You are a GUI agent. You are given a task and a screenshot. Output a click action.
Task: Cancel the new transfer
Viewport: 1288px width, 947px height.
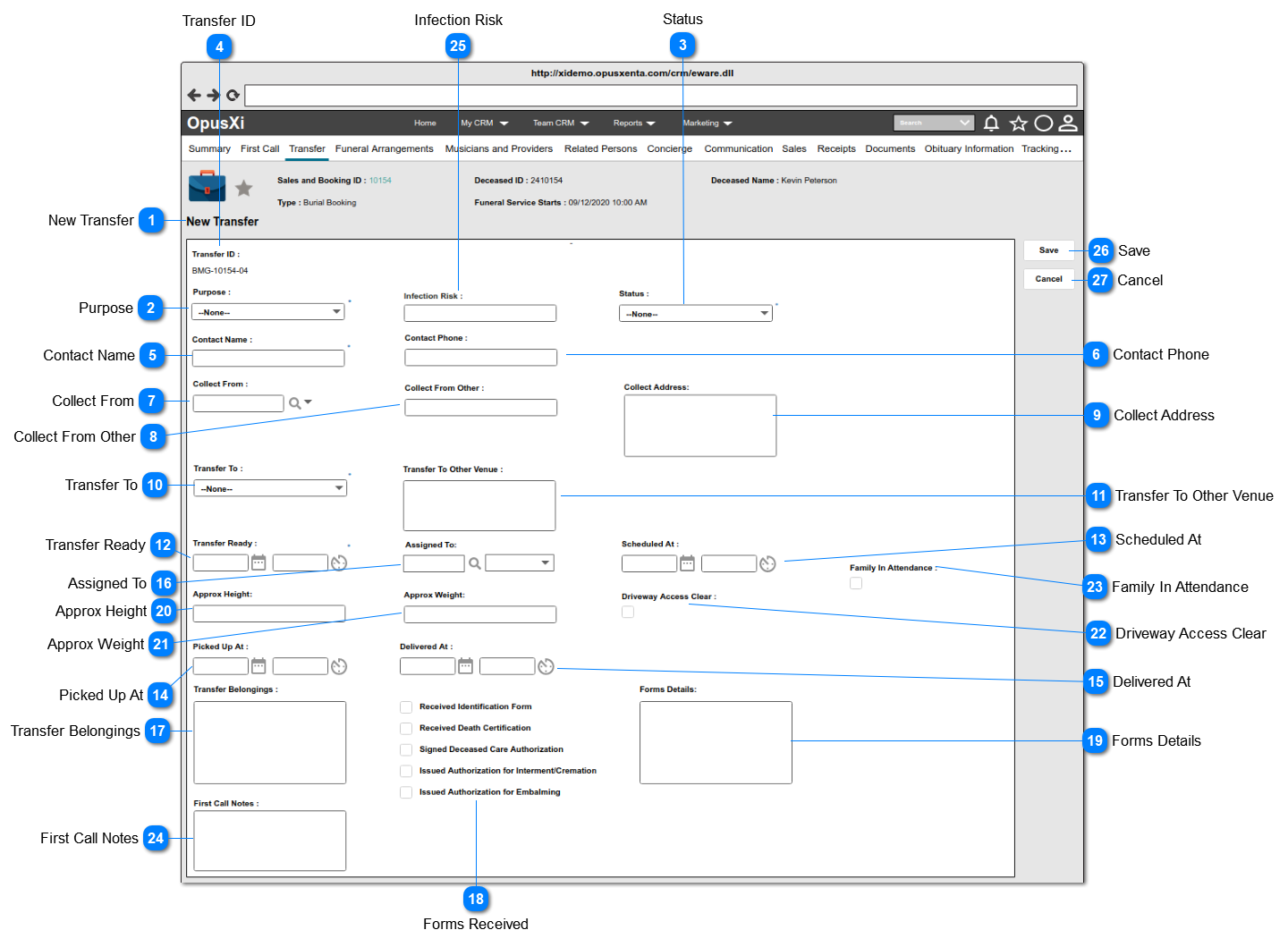[1049, 279]
